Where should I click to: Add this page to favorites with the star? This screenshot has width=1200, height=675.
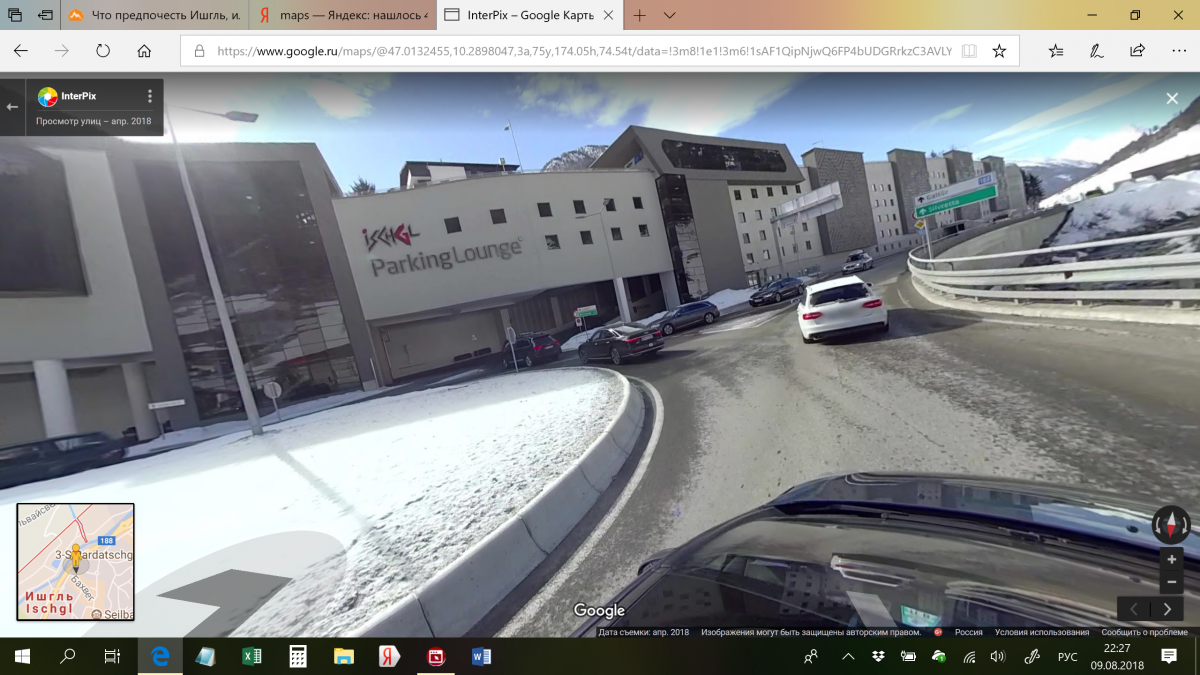tap(999, 51)
